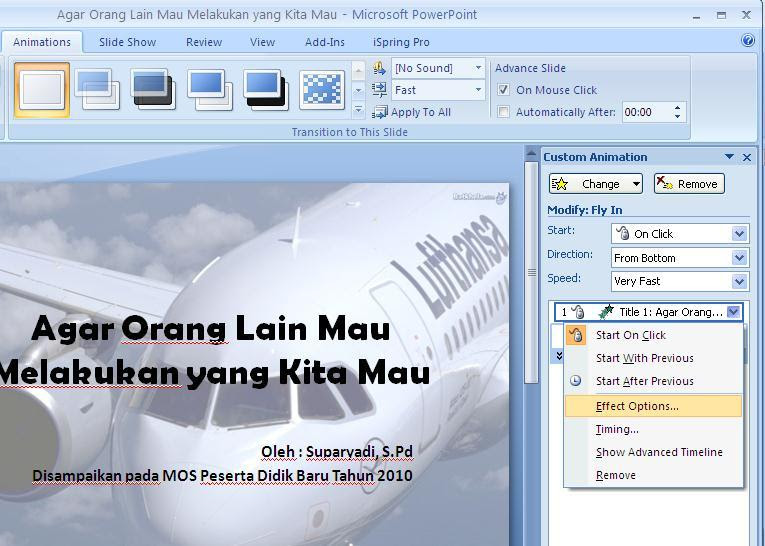
Task: Expand the transition gallery More arrow
Action: coord(358,110)
